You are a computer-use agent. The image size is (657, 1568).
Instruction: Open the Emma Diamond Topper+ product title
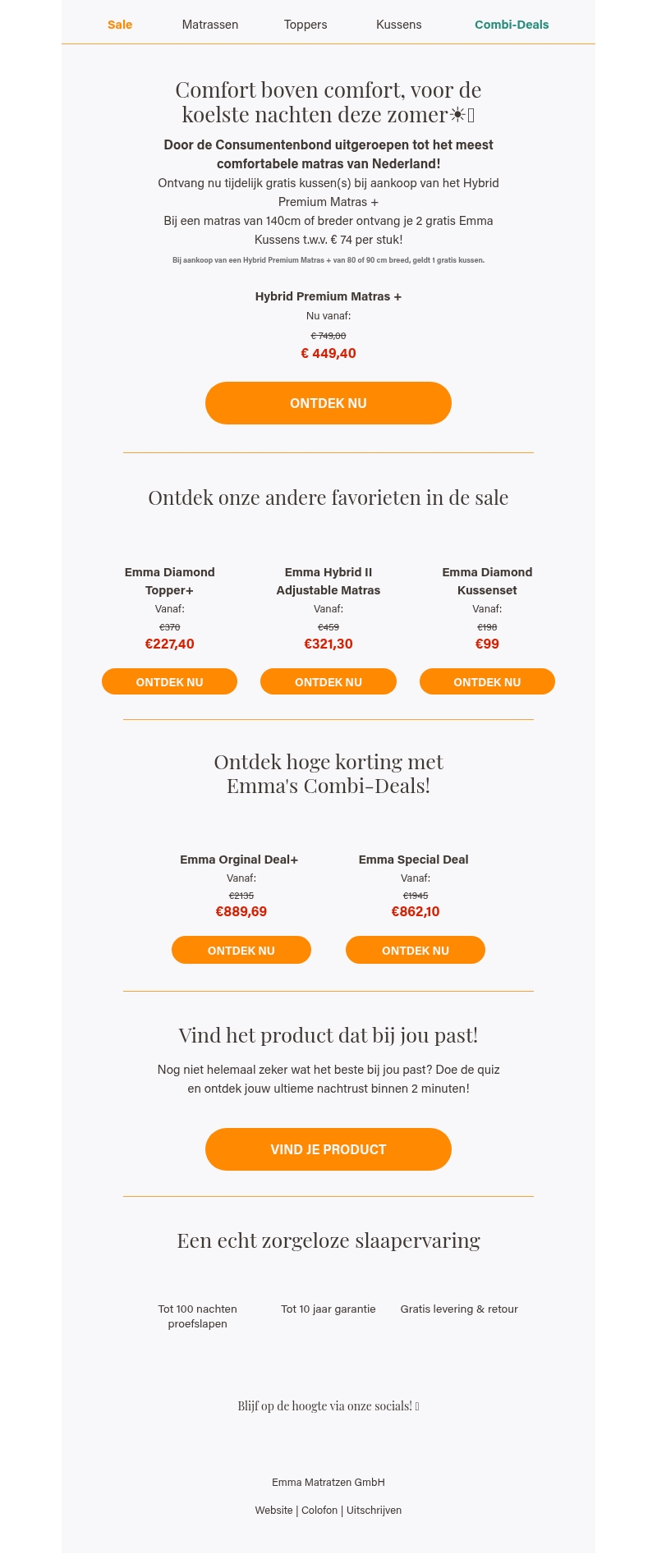coord(170,581)
